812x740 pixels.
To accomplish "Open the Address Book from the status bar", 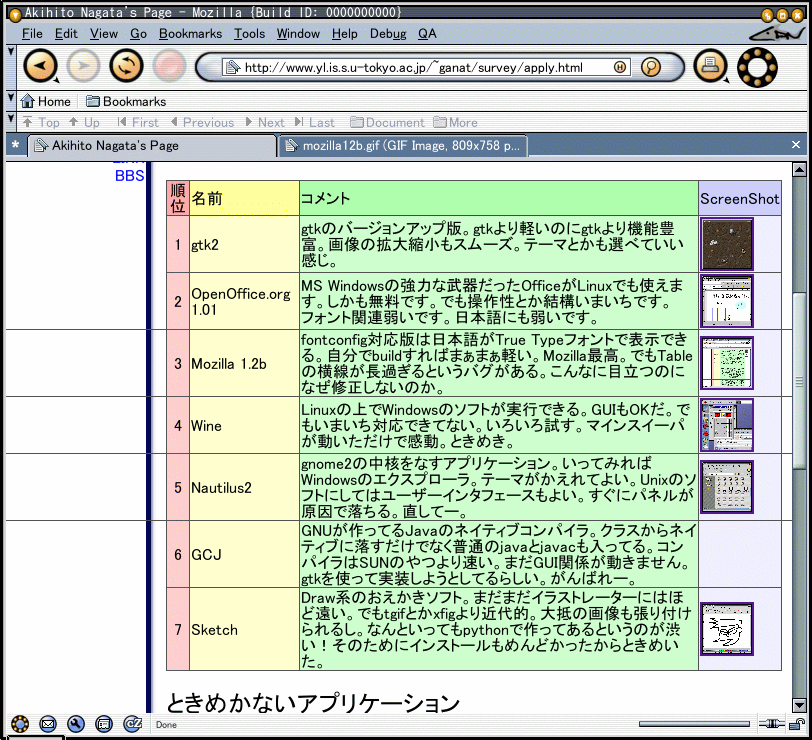I will pos(104,723).
